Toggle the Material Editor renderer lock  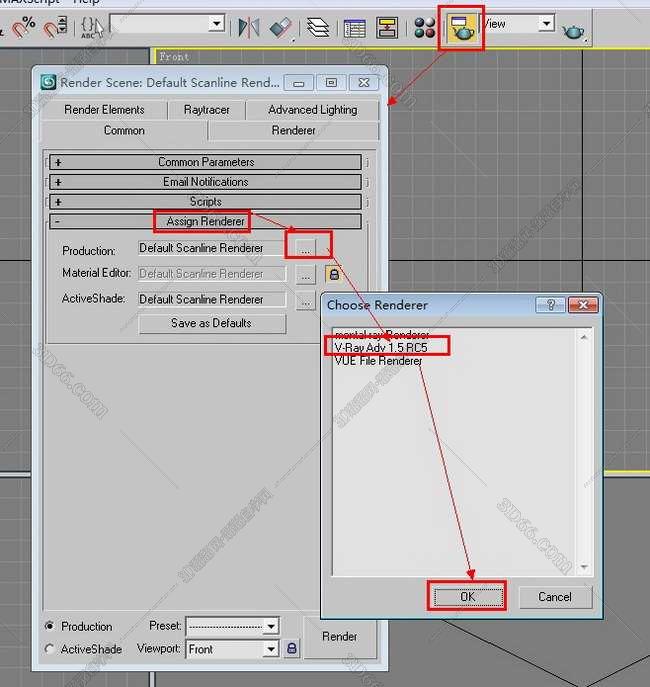click(334, 274)
